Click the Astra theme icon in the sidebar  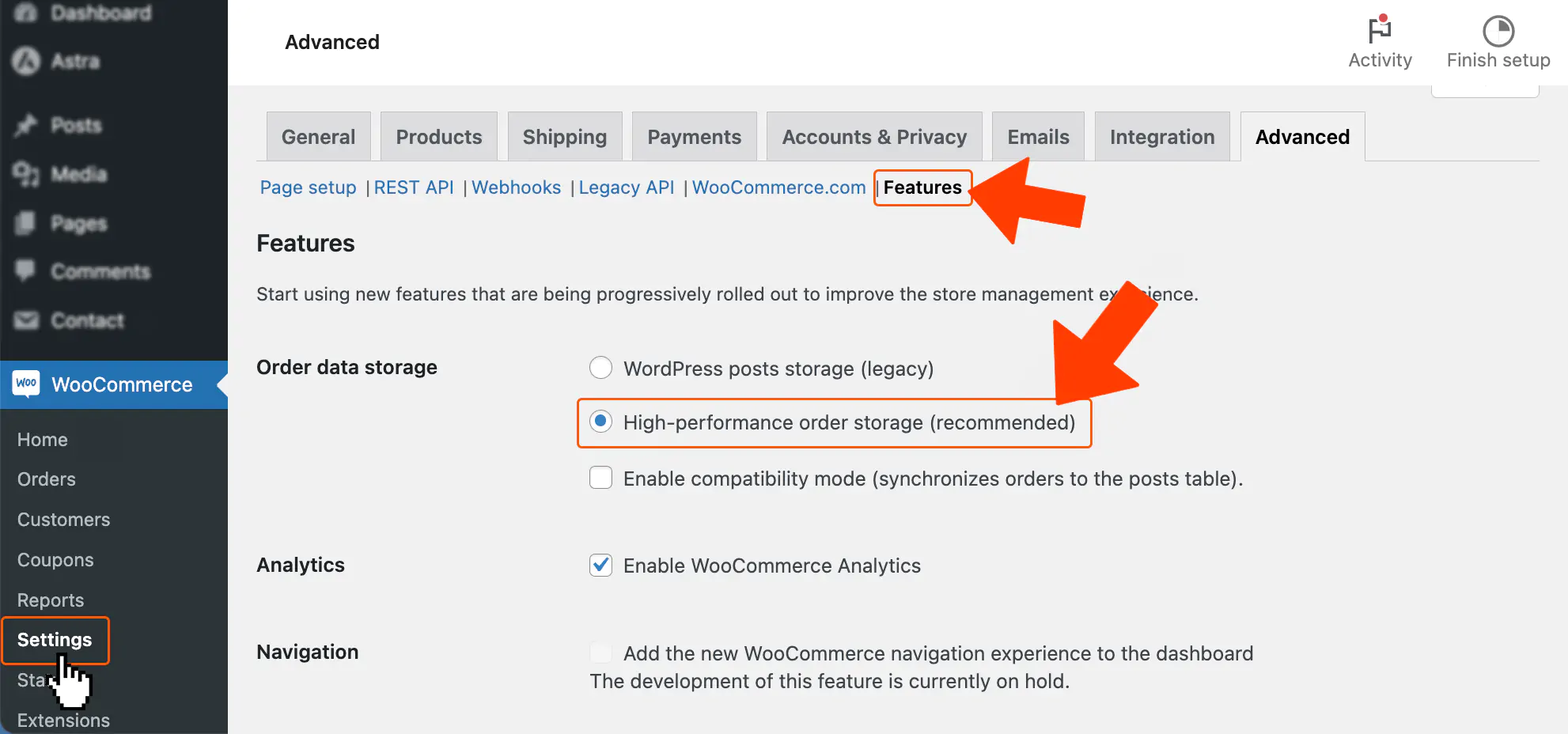click(24, 61)
